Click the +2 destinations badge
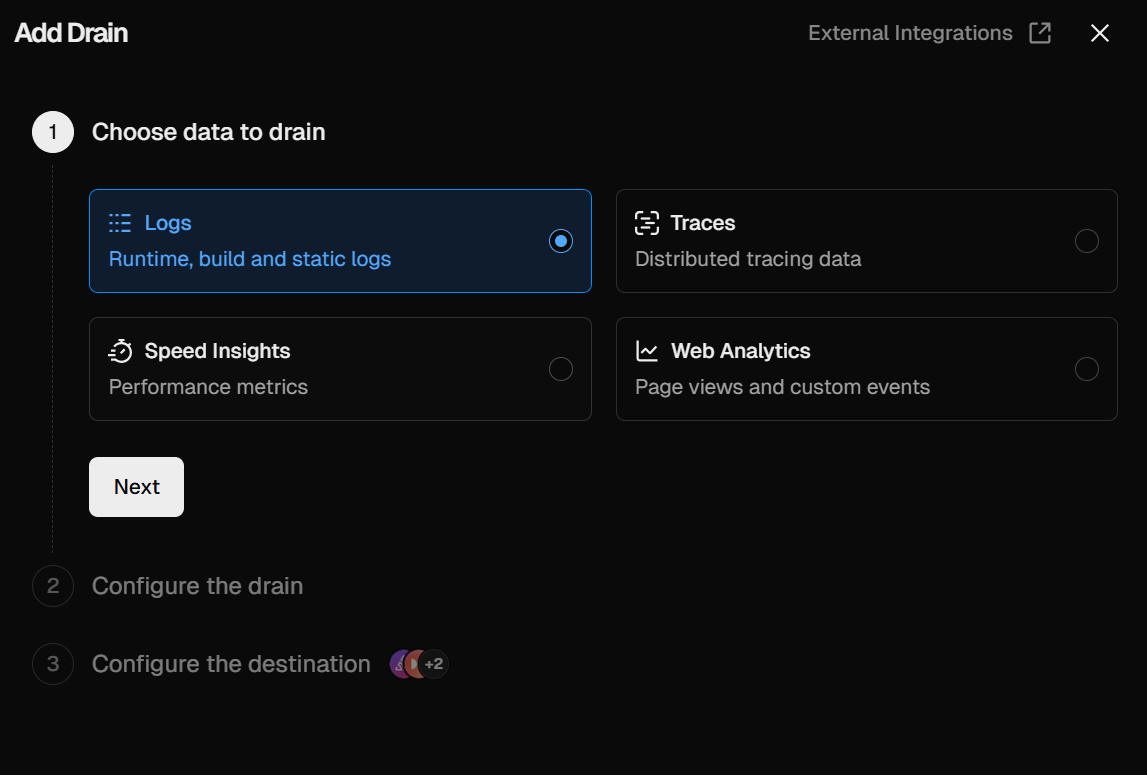Screen dimensions: 1147x775 (434, 664)
